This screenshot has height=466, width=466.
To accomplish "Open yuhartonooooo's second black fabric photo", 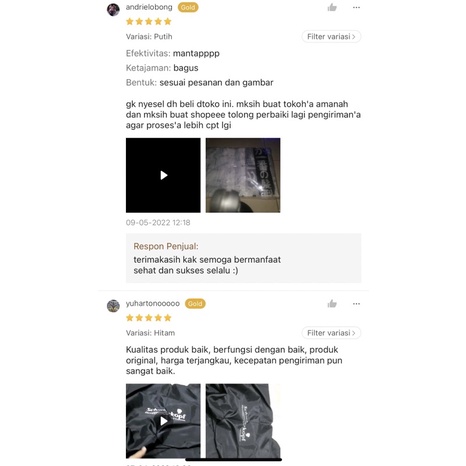I will coord(243,421).
